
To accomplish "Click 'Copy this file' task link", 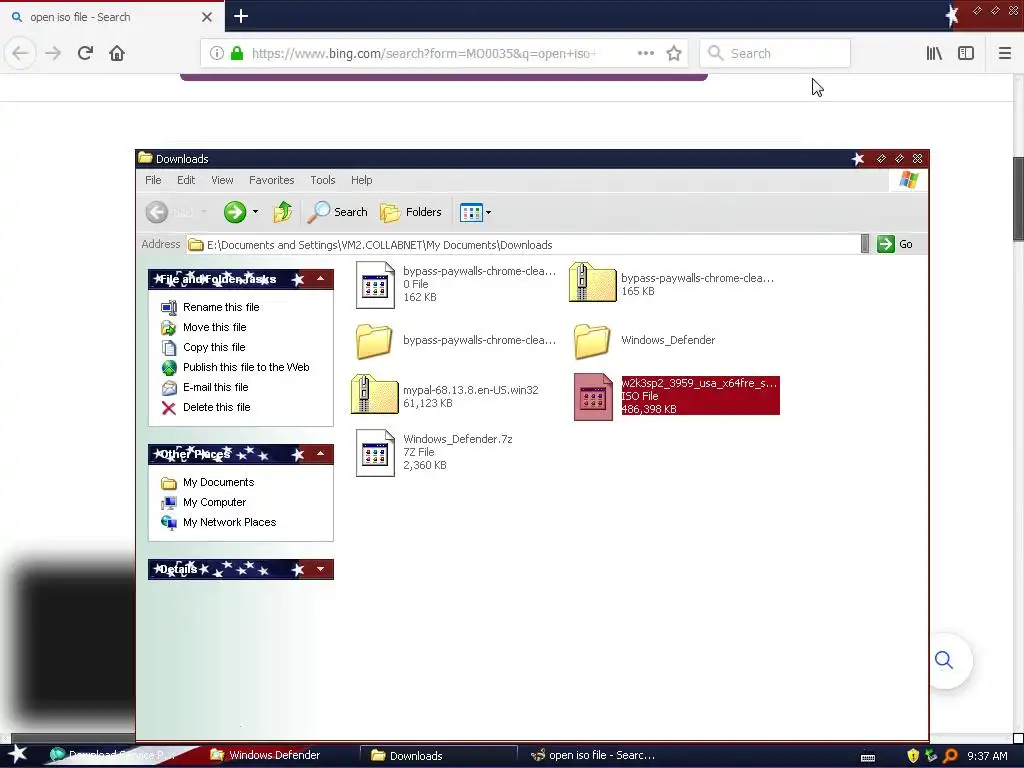I will point(214,347).
